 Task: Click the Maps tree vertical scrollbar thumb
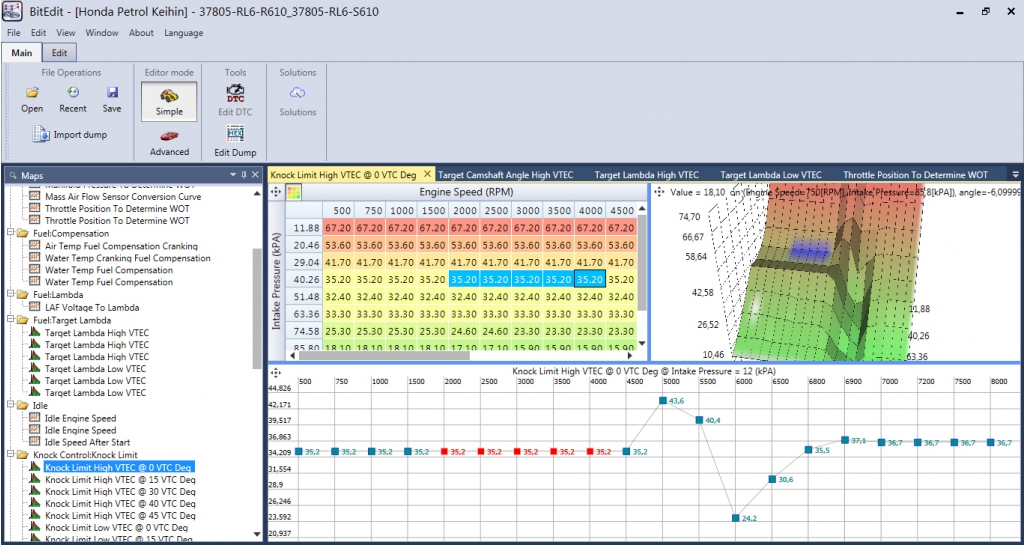pyautogui.click(x=257, y=309)
